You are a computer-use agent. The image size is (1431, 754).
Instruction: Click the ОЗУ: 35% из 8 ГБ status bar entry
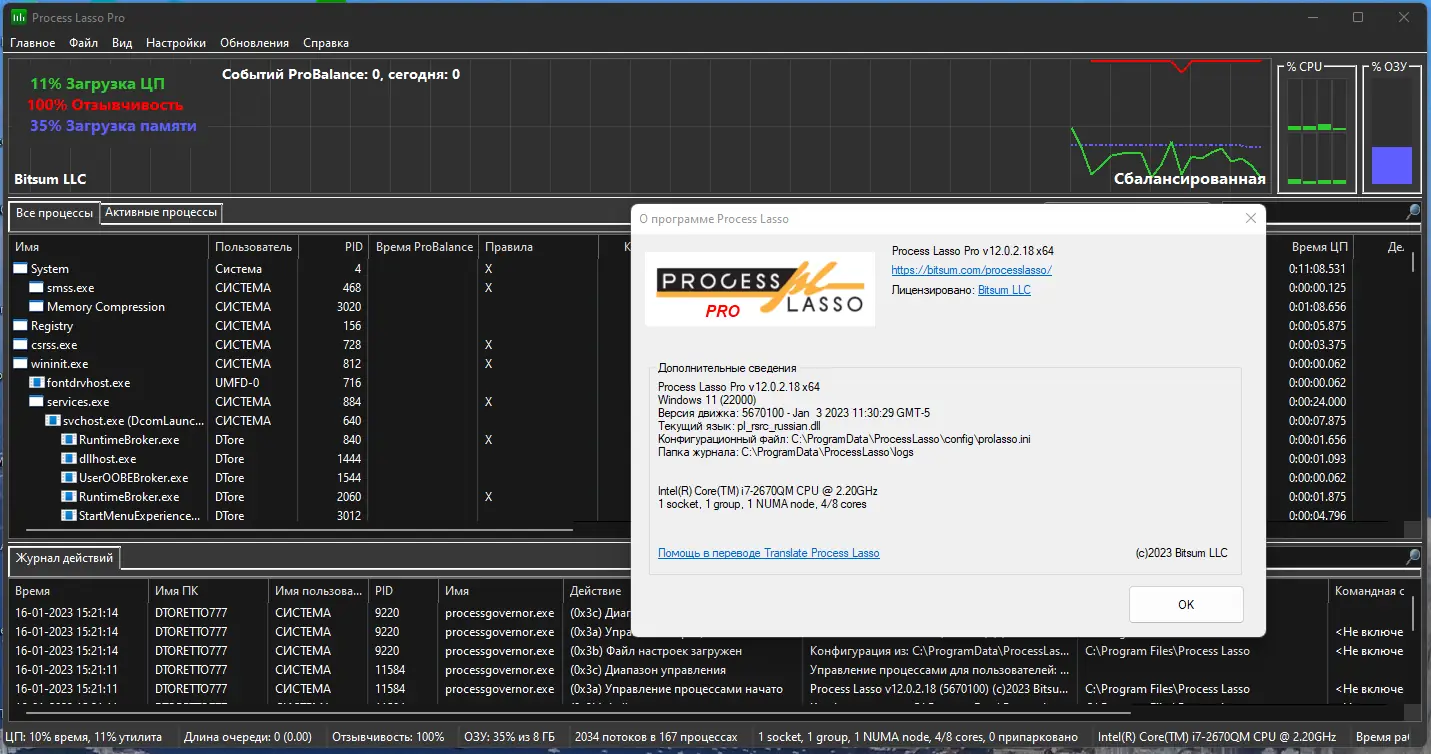pyautogui.click(x=508, y=737)
